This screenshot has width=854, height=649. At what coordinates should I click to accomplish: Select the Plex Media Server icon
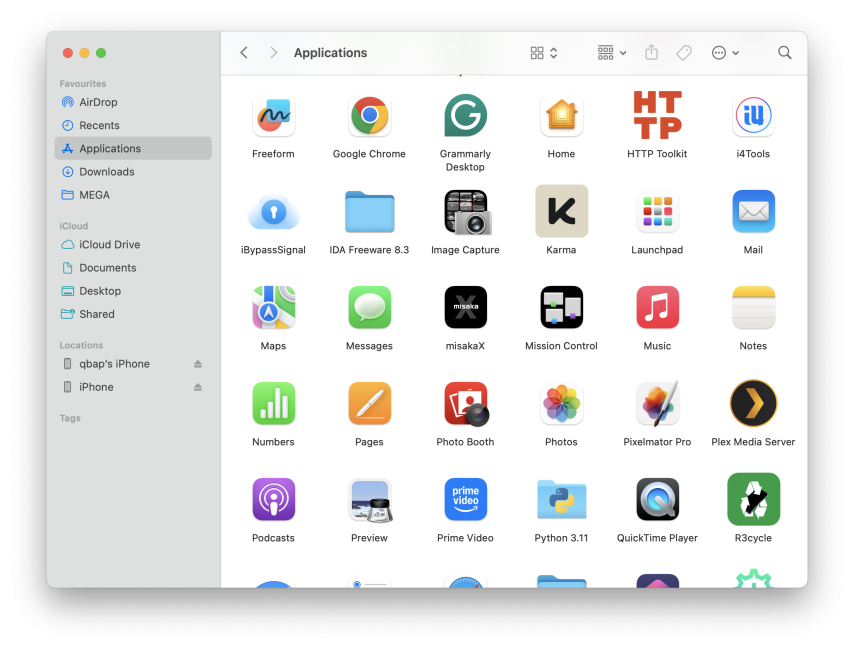pos(753,403)
